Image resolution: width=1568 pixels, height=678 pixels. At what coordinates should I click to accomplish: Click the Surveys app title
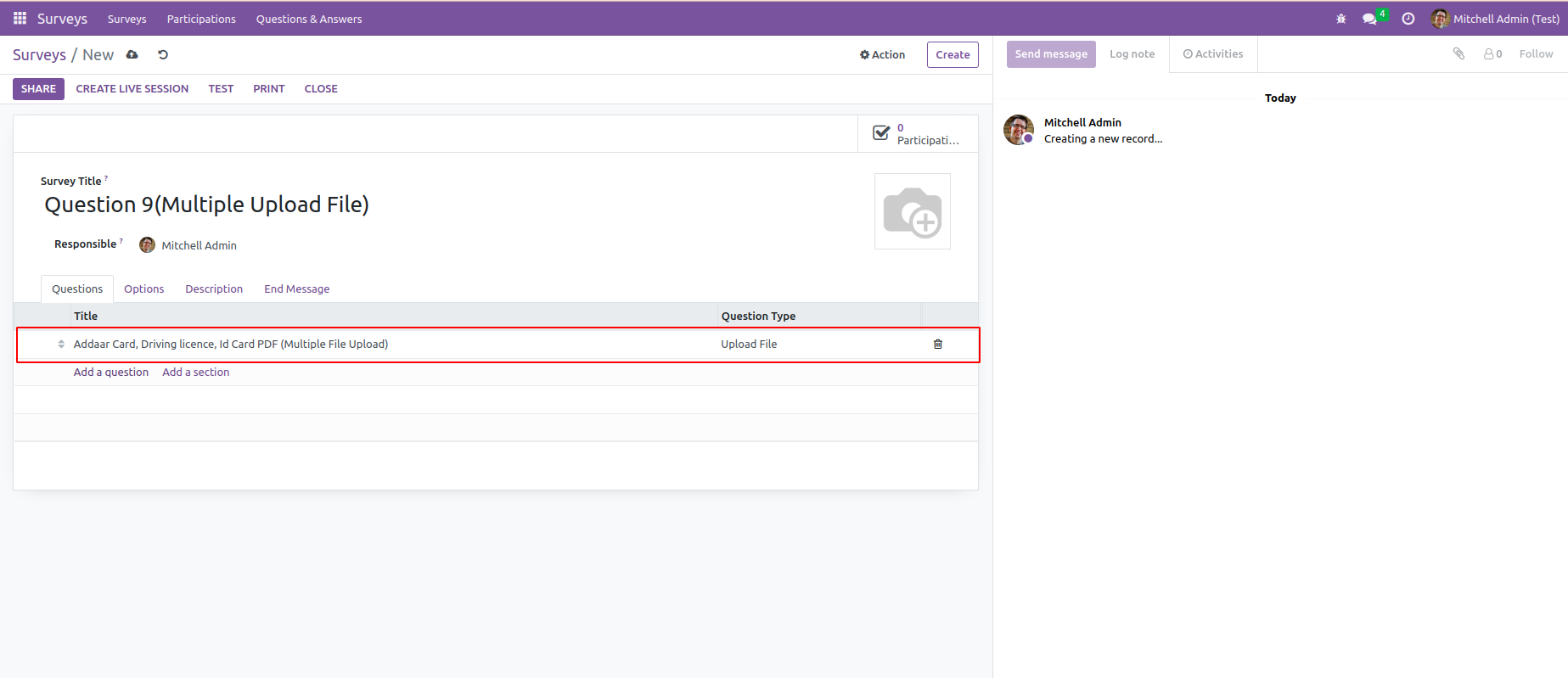coord(62,19)
